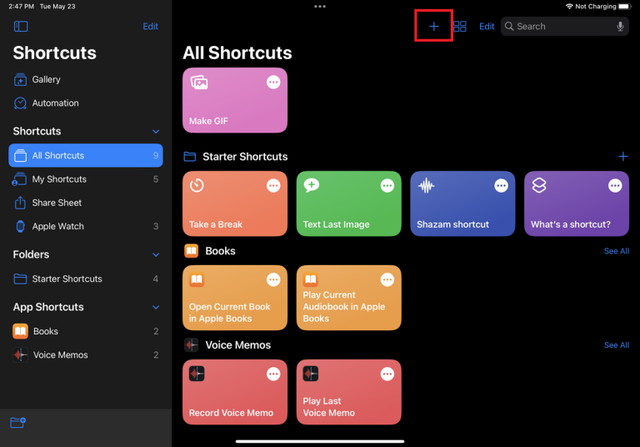Tap Edit button in sidebar header

pyautogui.click(x=150, y=27)
